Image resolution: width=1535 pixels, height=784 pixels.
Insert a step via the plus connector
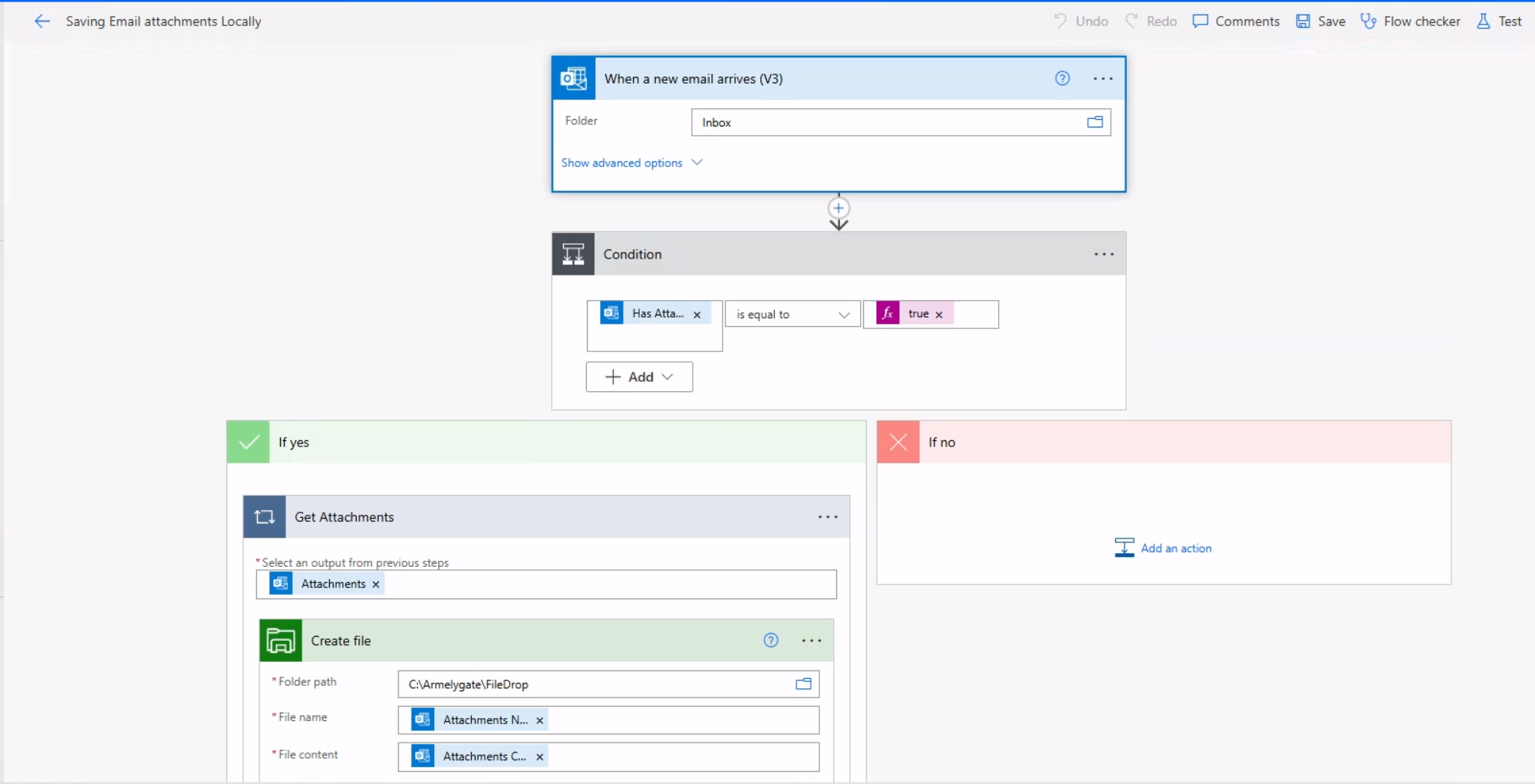point(838,208)
